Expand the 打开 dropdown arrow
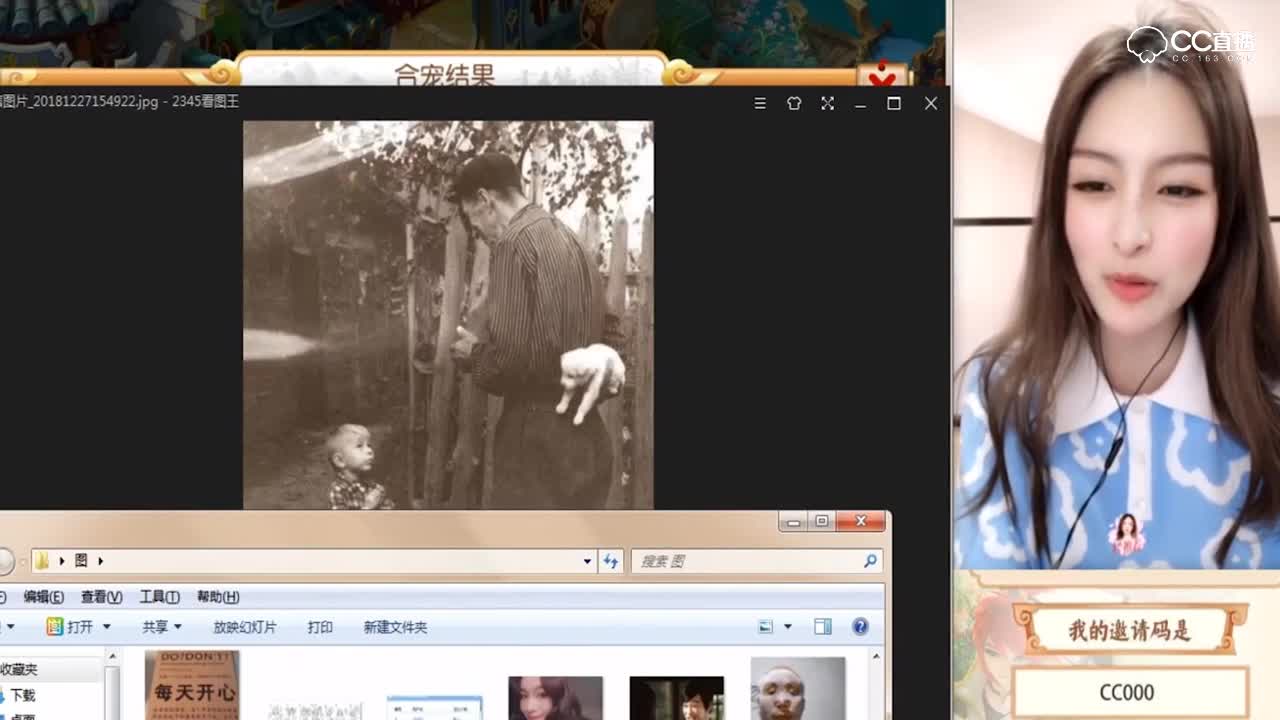Screen dimensions: 1280x720 click(x=104, y=627)
